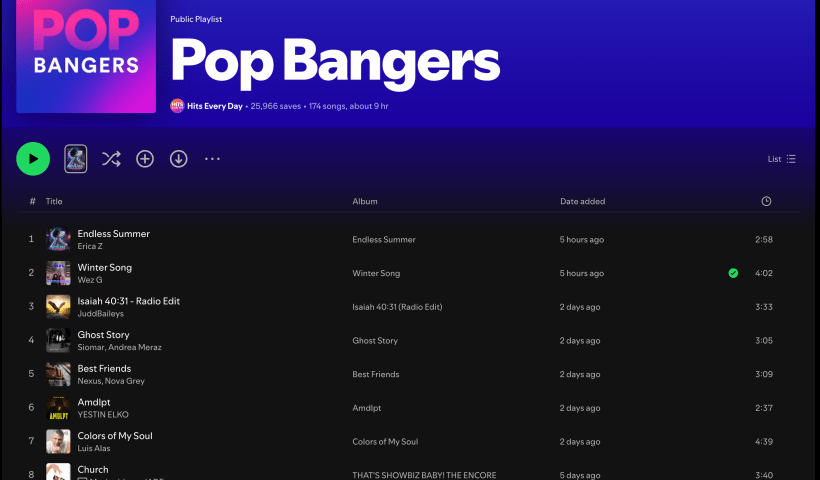Image resolution: width=820 pixels, height=480 pixels.
Task: Click the preview thumbnail beside Play button
Action: (76, 159)
